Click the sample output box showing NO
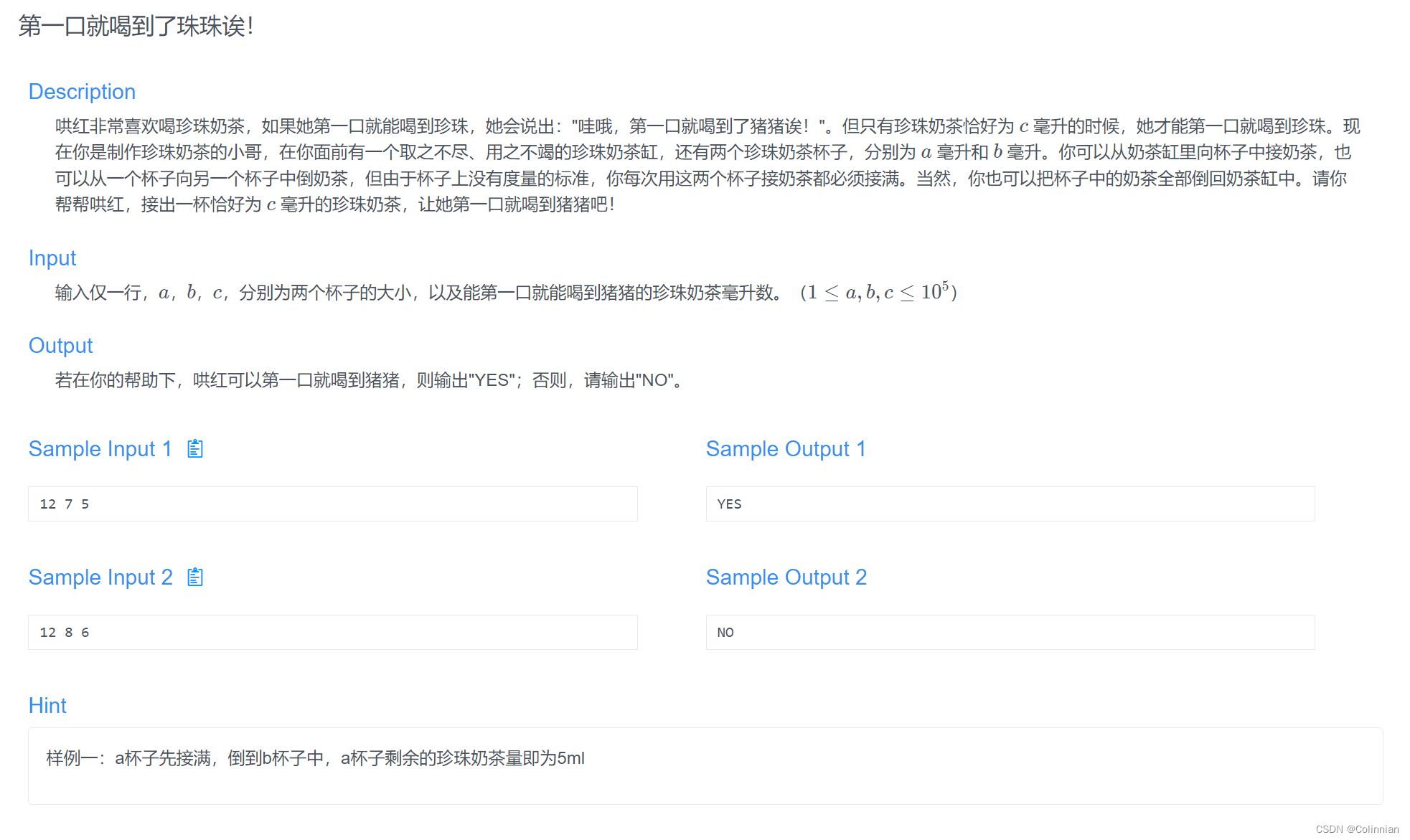The height and width of the screenshot is (840, 1410). (x=1010, y=633)
